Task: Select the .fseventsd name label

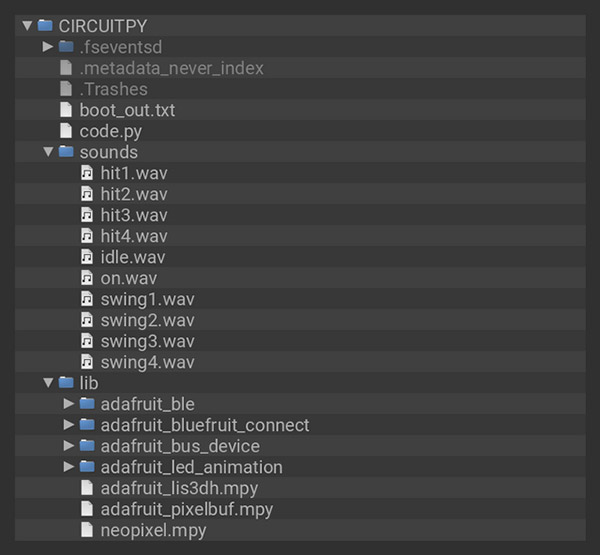Action: (121, 47)
